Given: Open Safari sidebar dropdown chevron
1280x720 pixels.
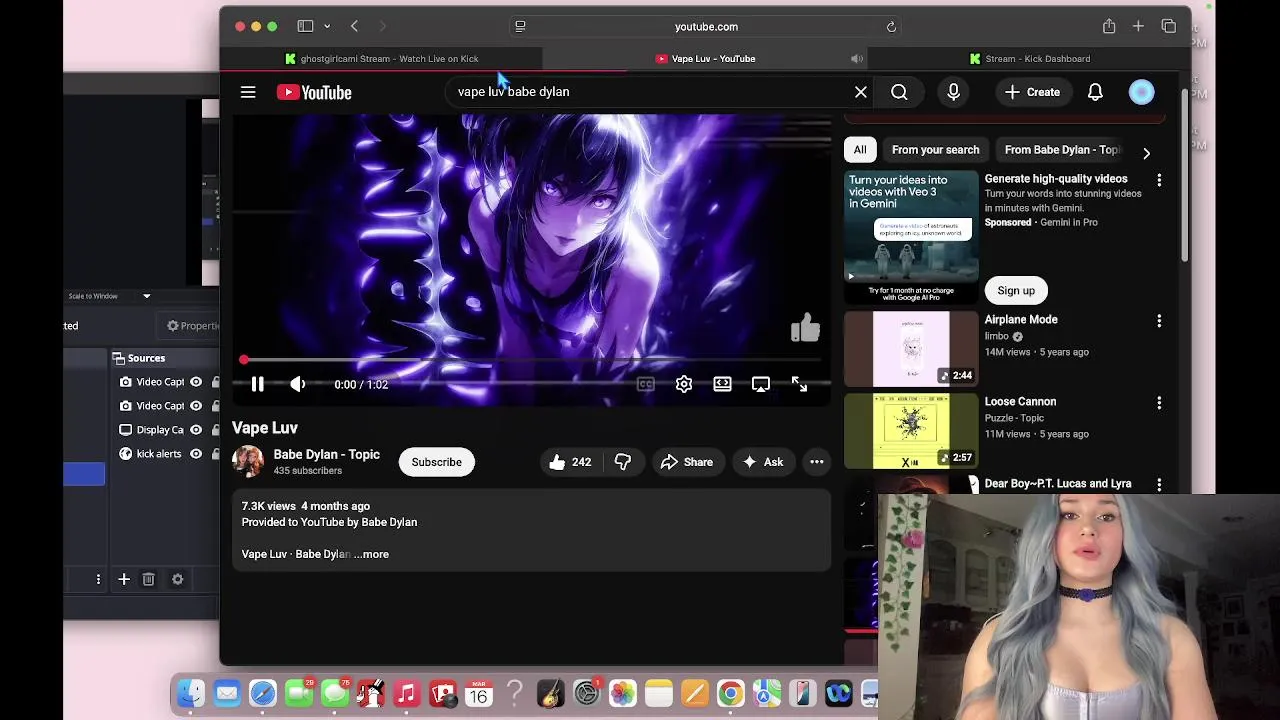Looking at the screenshot, I should [x=327, y=26].
